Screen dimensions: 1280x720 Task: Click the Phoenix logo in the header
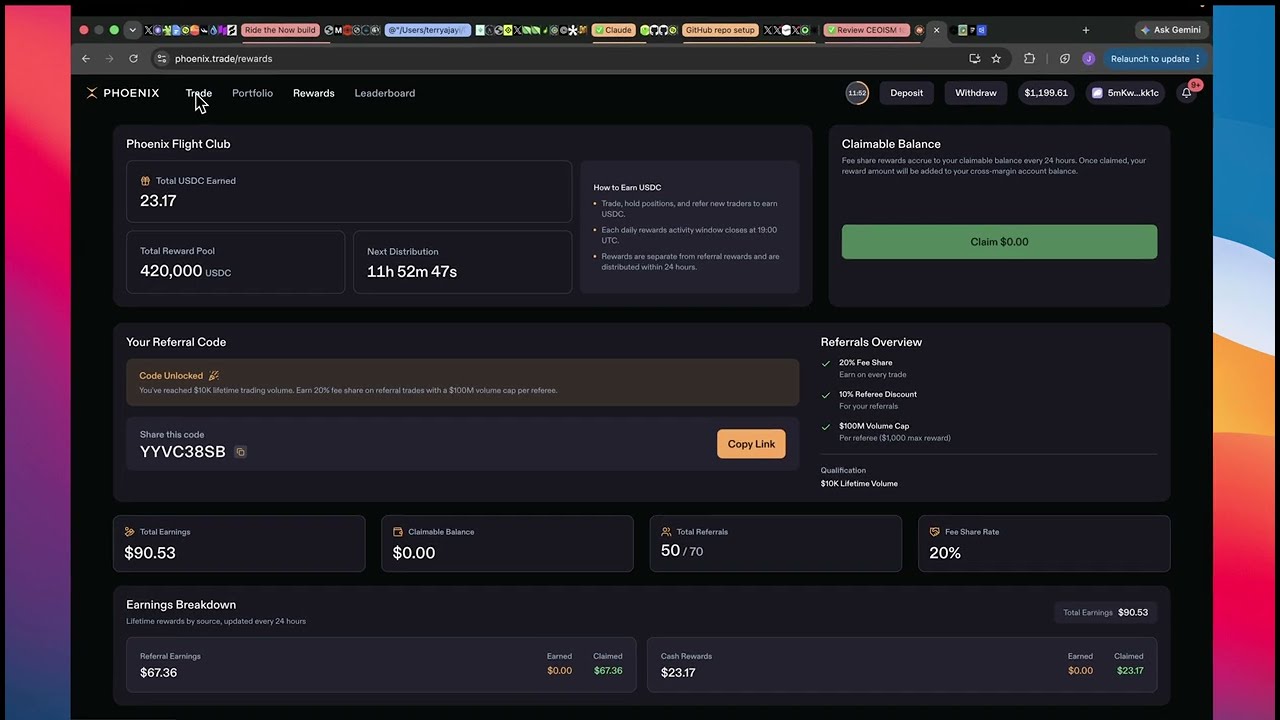[122, 93]
